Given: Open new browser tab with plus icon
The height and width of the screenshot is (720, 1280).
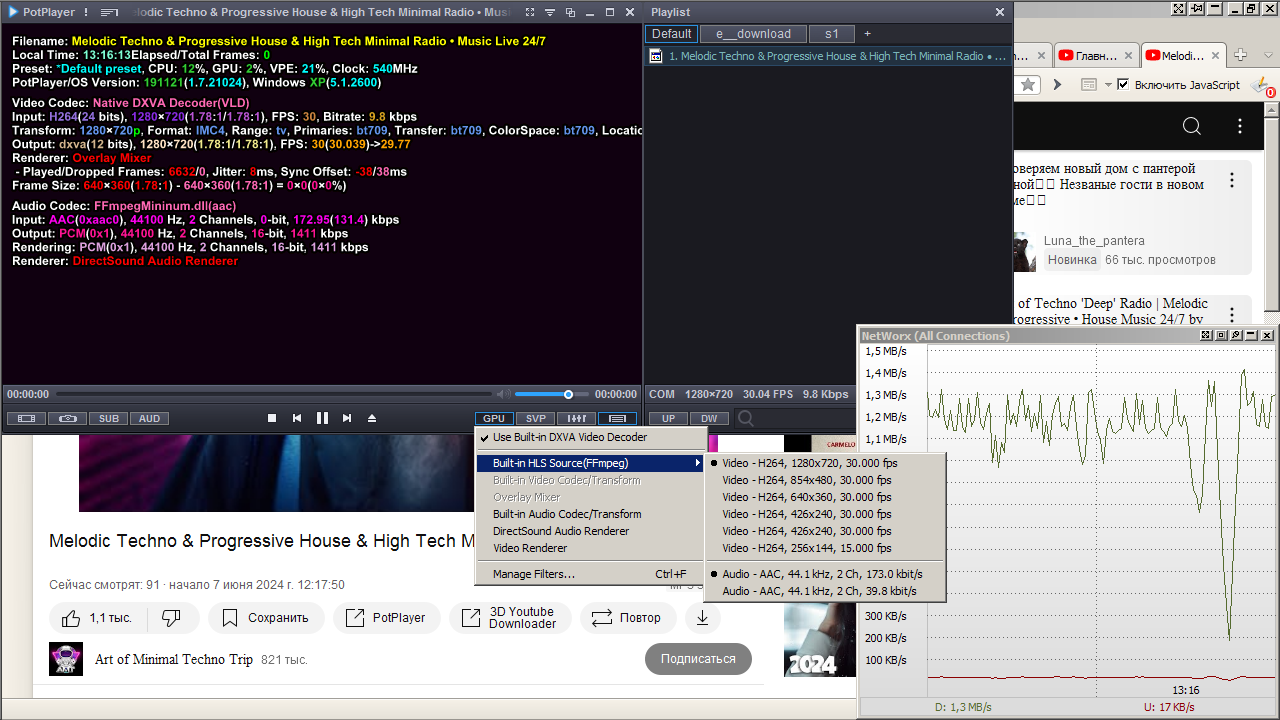Looking at the screenshot, I should coord(1241,55).
